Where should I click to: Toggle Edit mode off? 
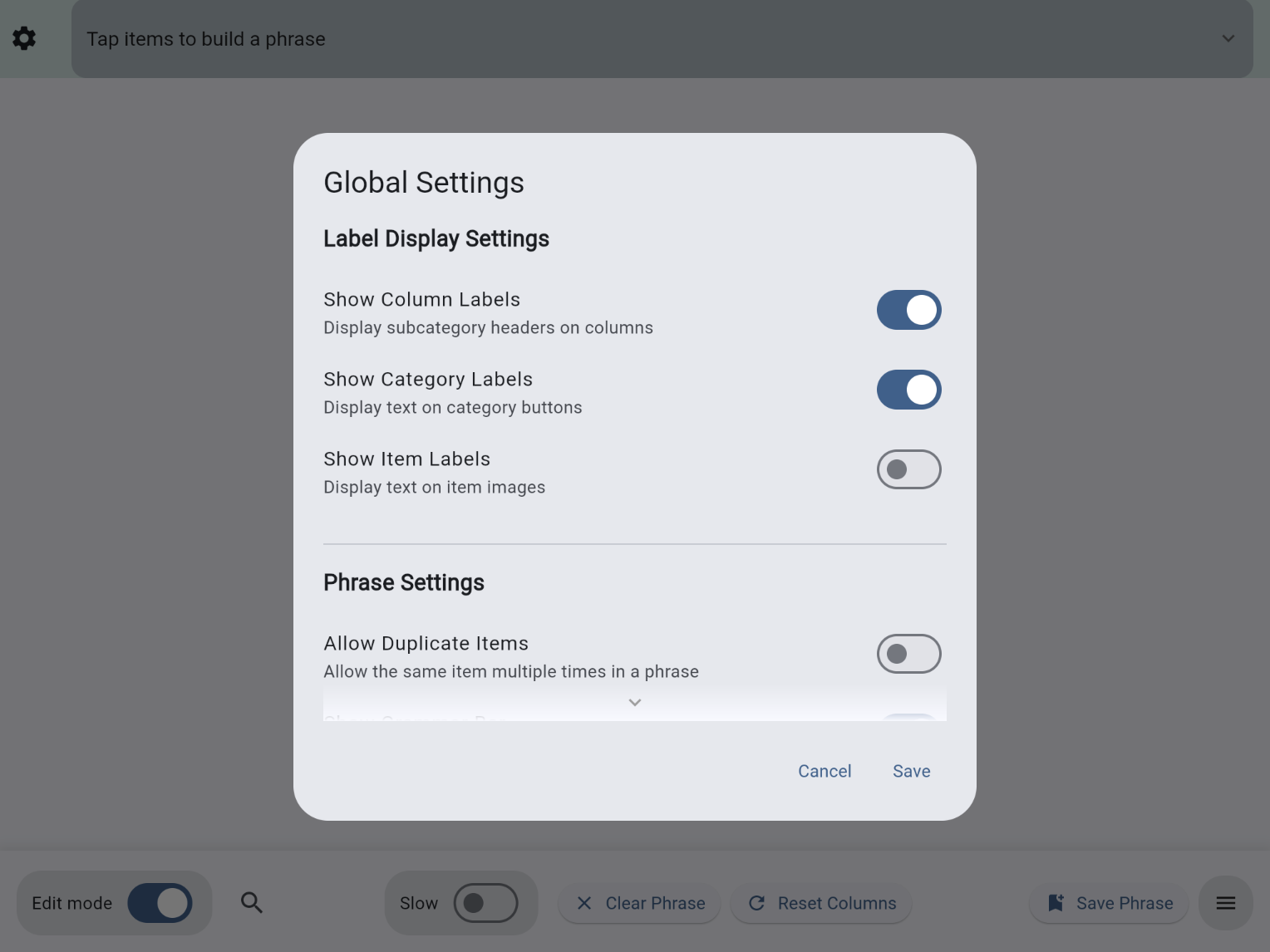pos(160,903)
